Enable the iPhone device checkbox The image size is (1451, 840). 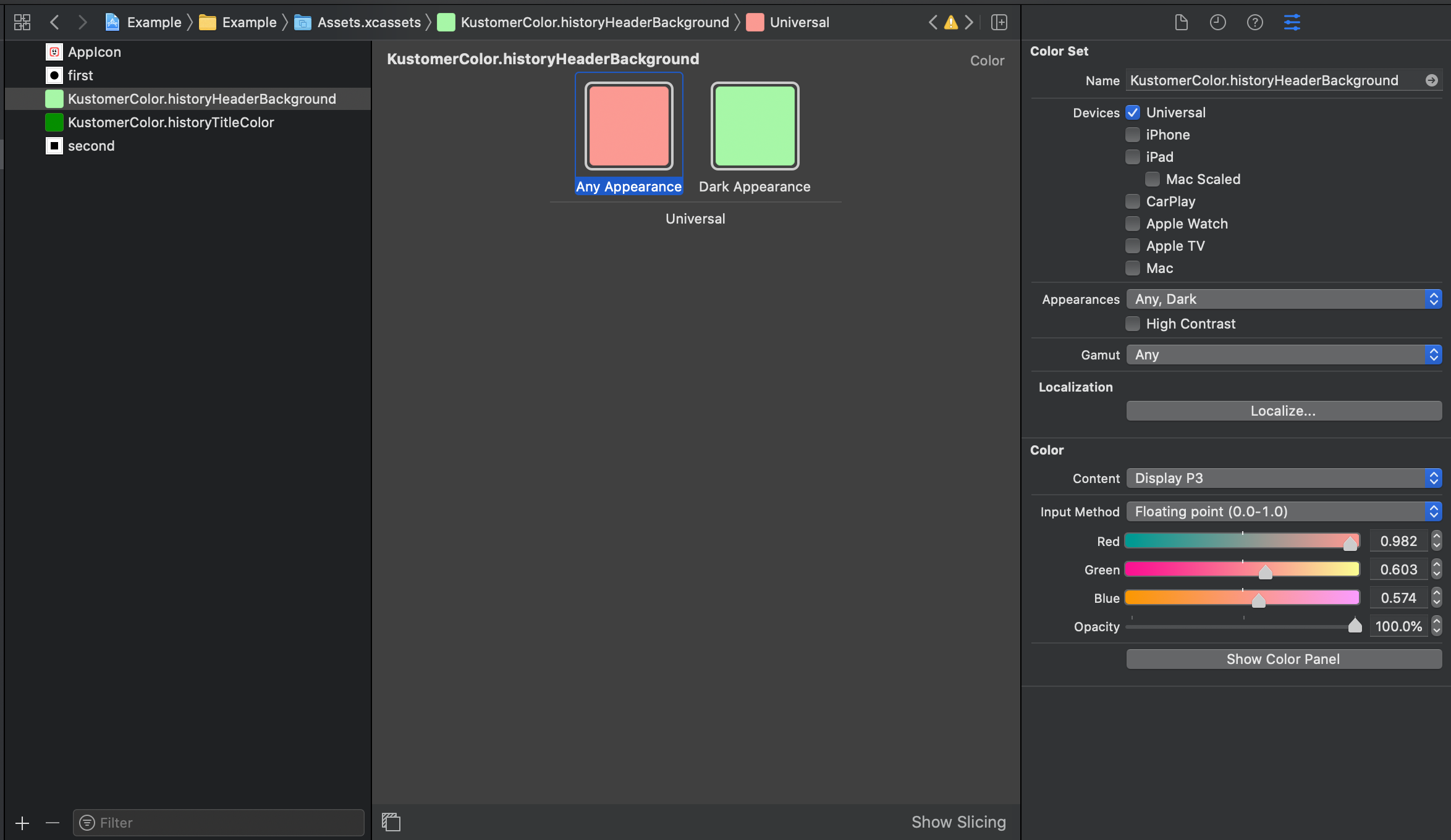[x=1132, y=135]
